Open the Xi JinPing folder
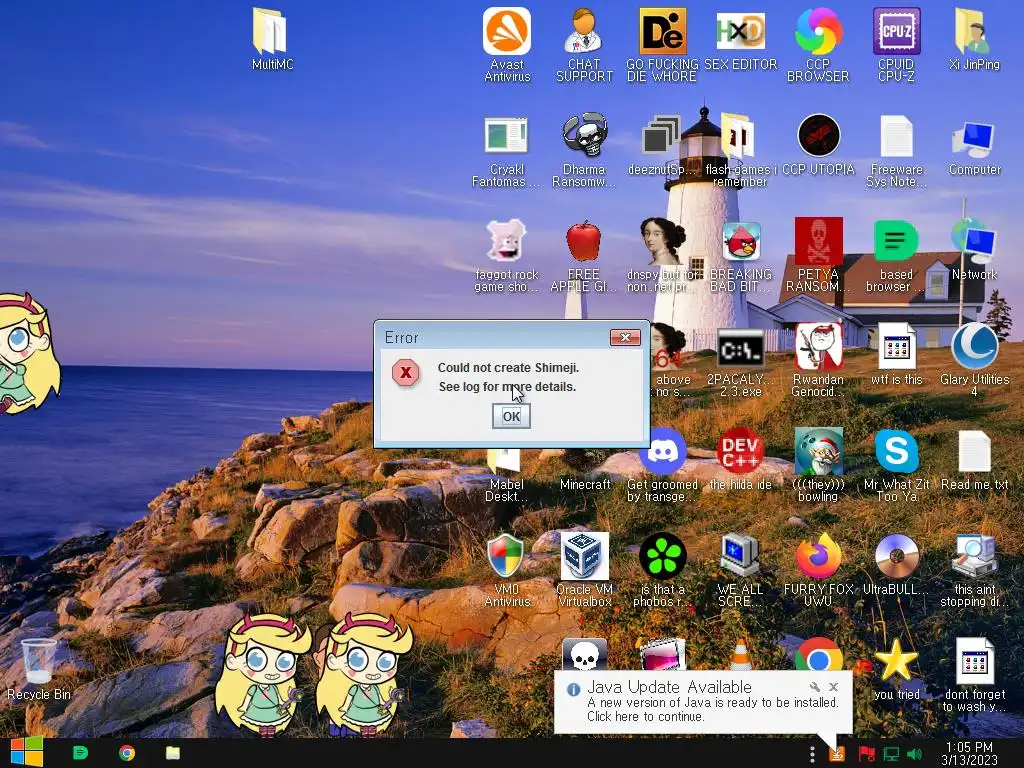The height and width of the screenshot is (768, 1024). tap(974, 39)
